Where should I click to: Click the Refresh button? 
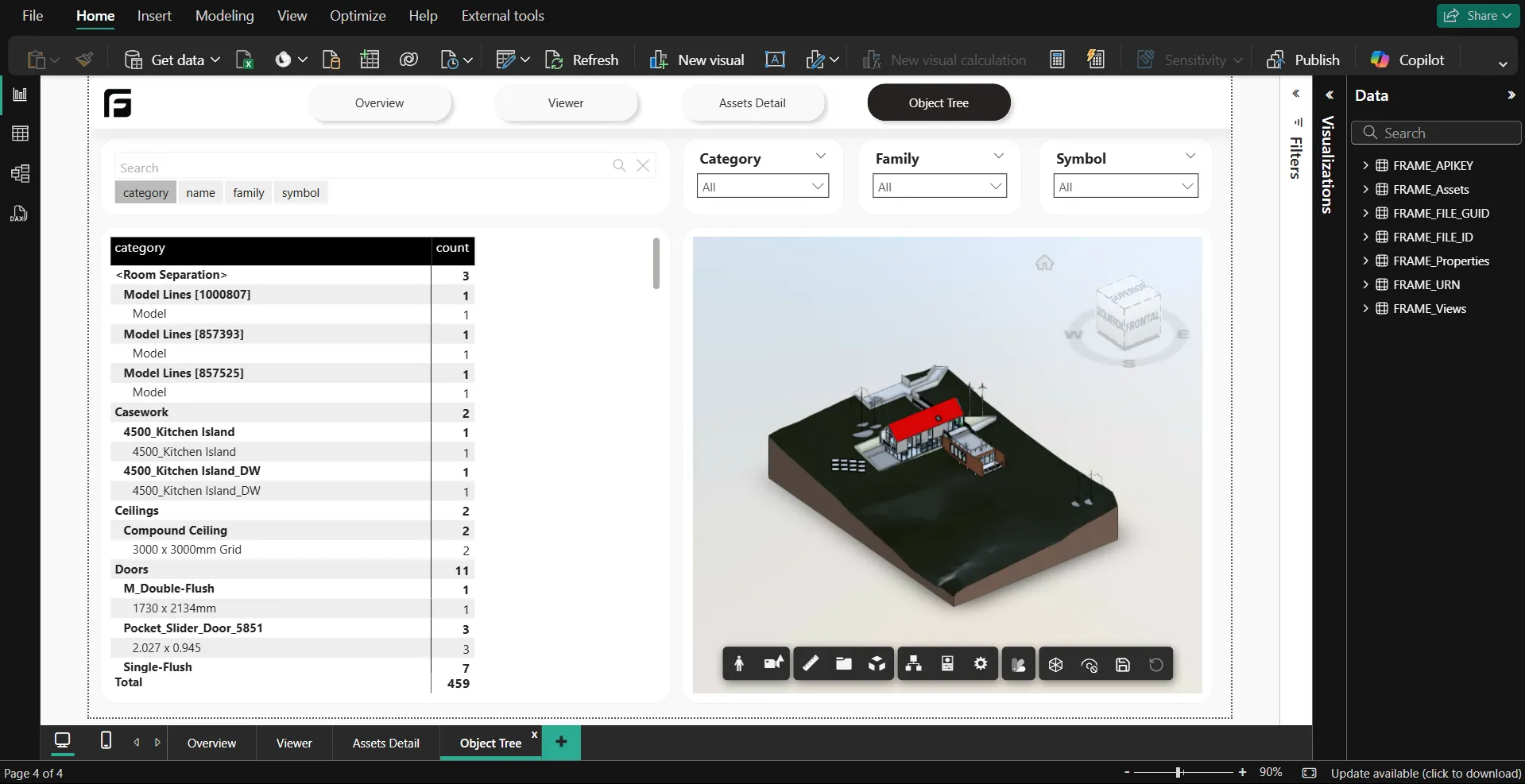(582, 60)
